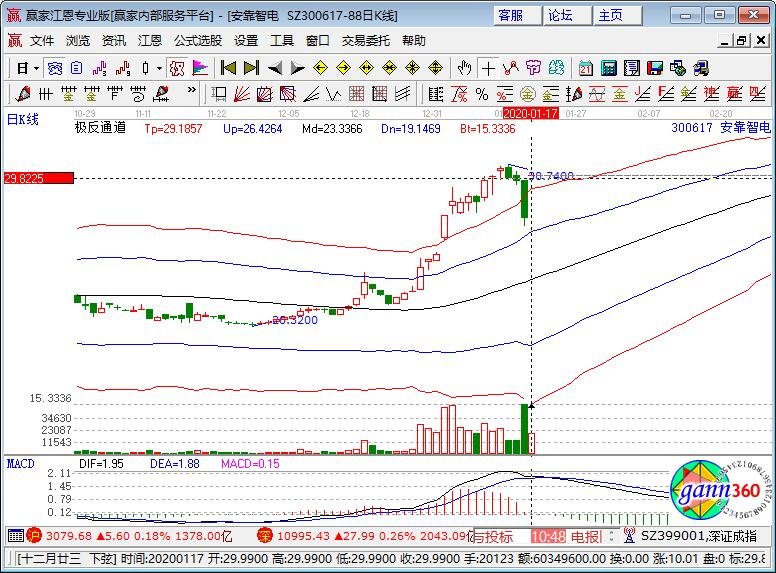Open the 日 period dropdown arrow

click(x=37, y=68)
